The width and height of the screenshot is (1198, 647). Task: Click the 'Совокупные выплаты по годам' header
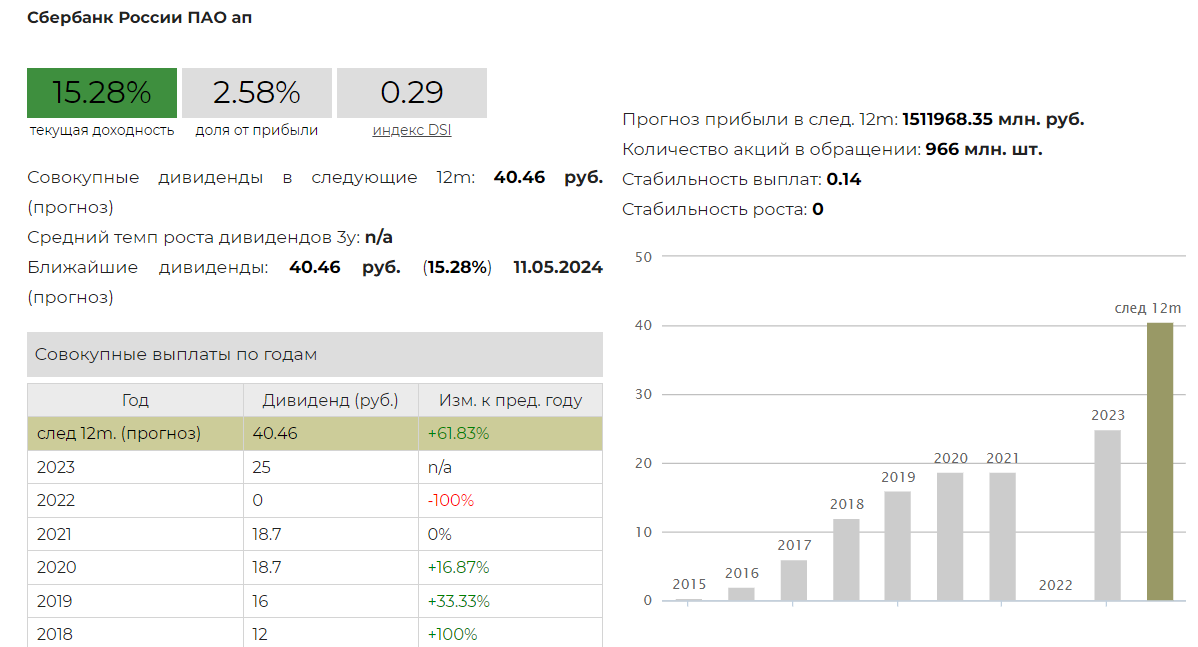[x=315, y=354]
